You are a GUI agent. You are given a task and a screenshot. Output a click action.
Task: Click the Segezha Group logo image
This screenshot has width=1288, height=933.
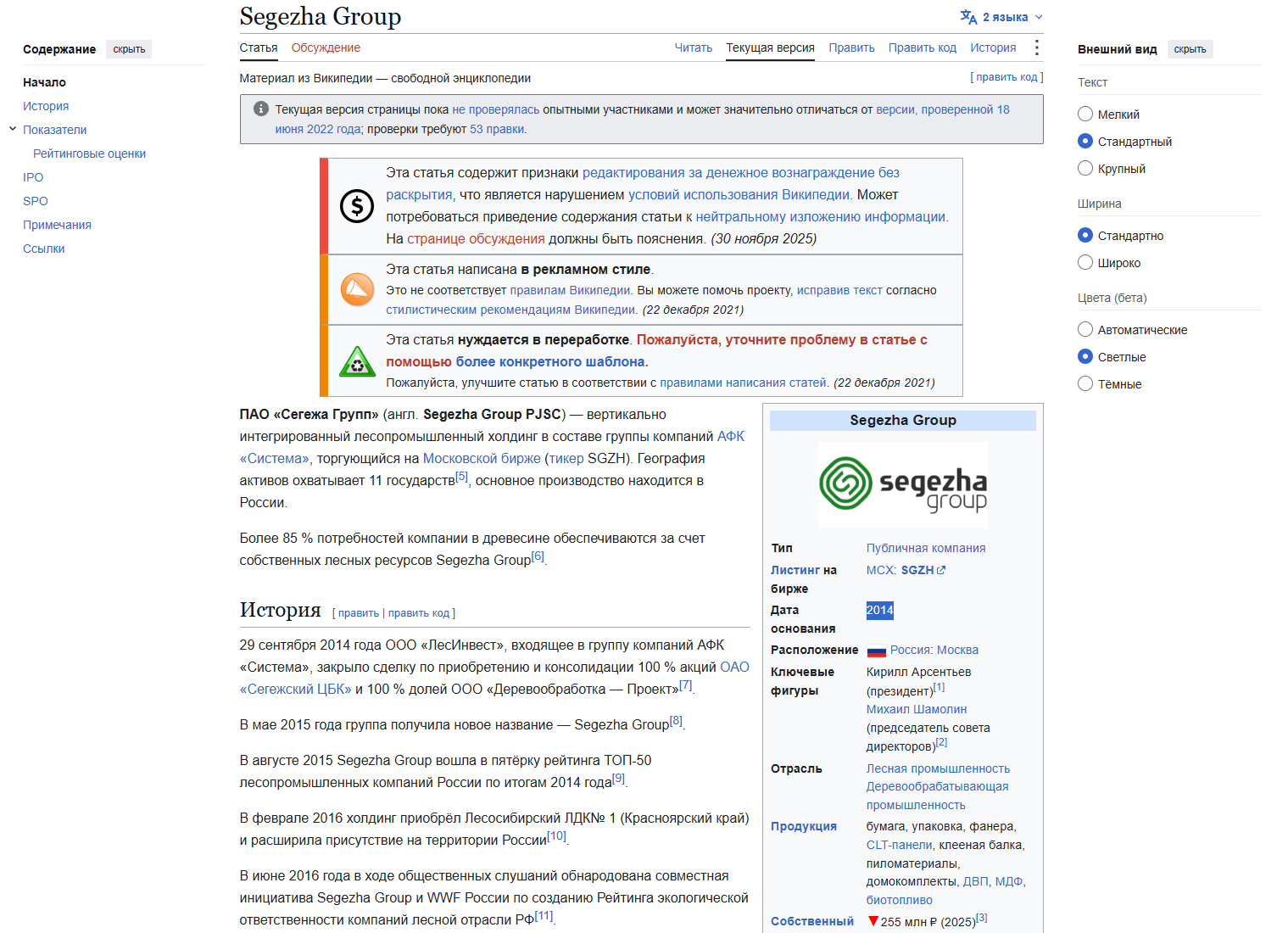click(903, 484)
